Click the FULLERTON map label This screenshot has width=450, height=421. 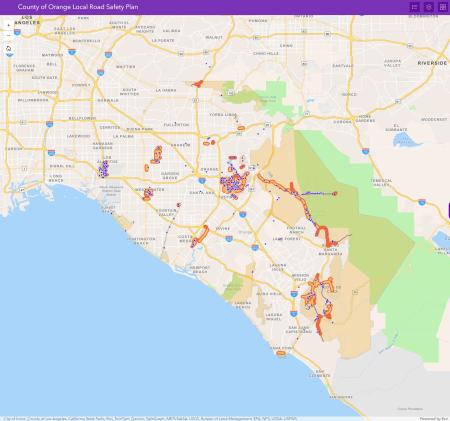tap(177, 125)
